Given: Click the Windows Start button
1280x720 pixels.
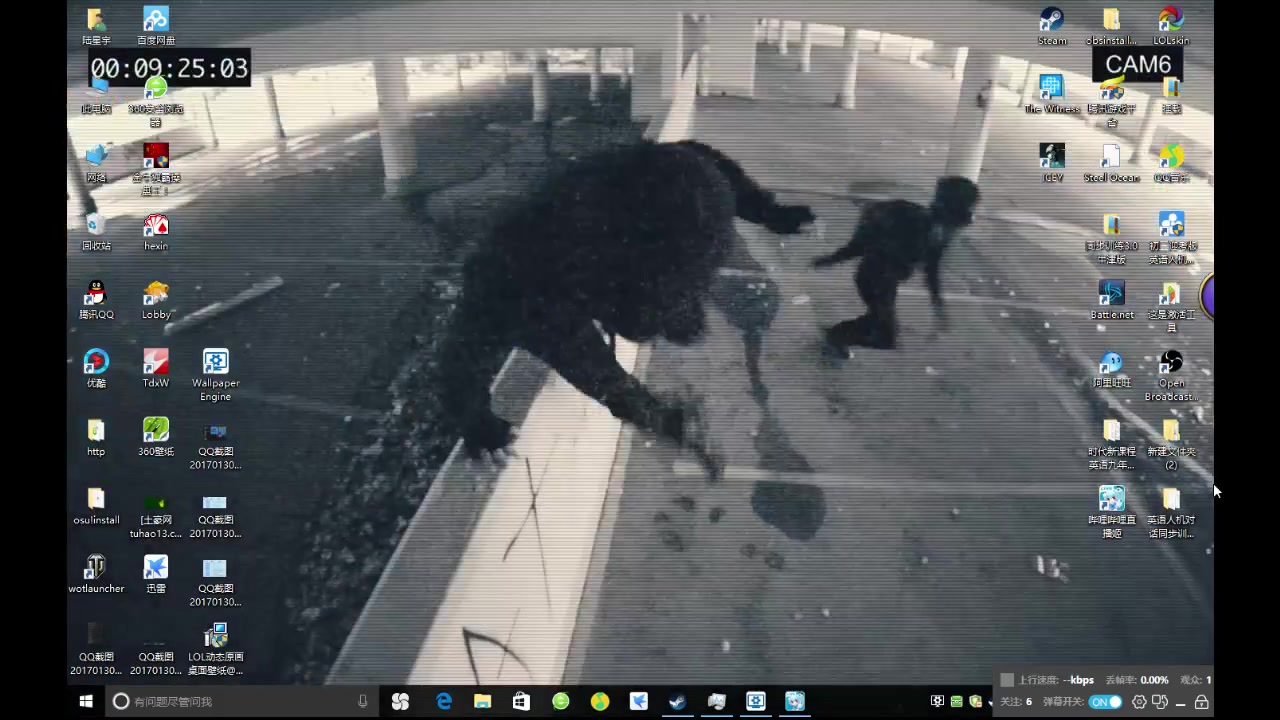Looking at the screenshot, I should coord(86,702).
